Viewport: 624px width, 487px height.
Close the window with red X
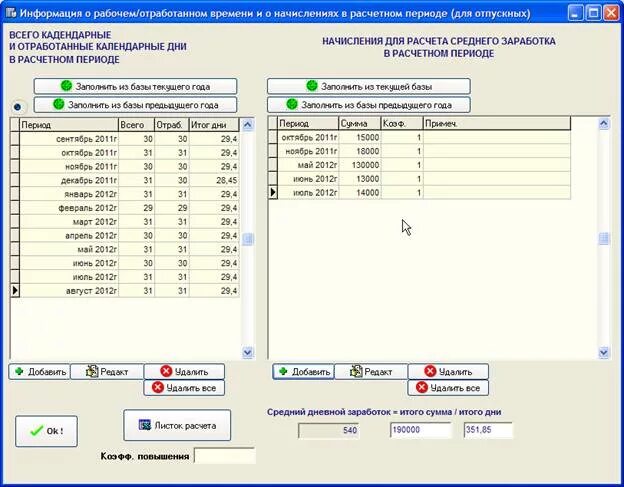(611, 13)
